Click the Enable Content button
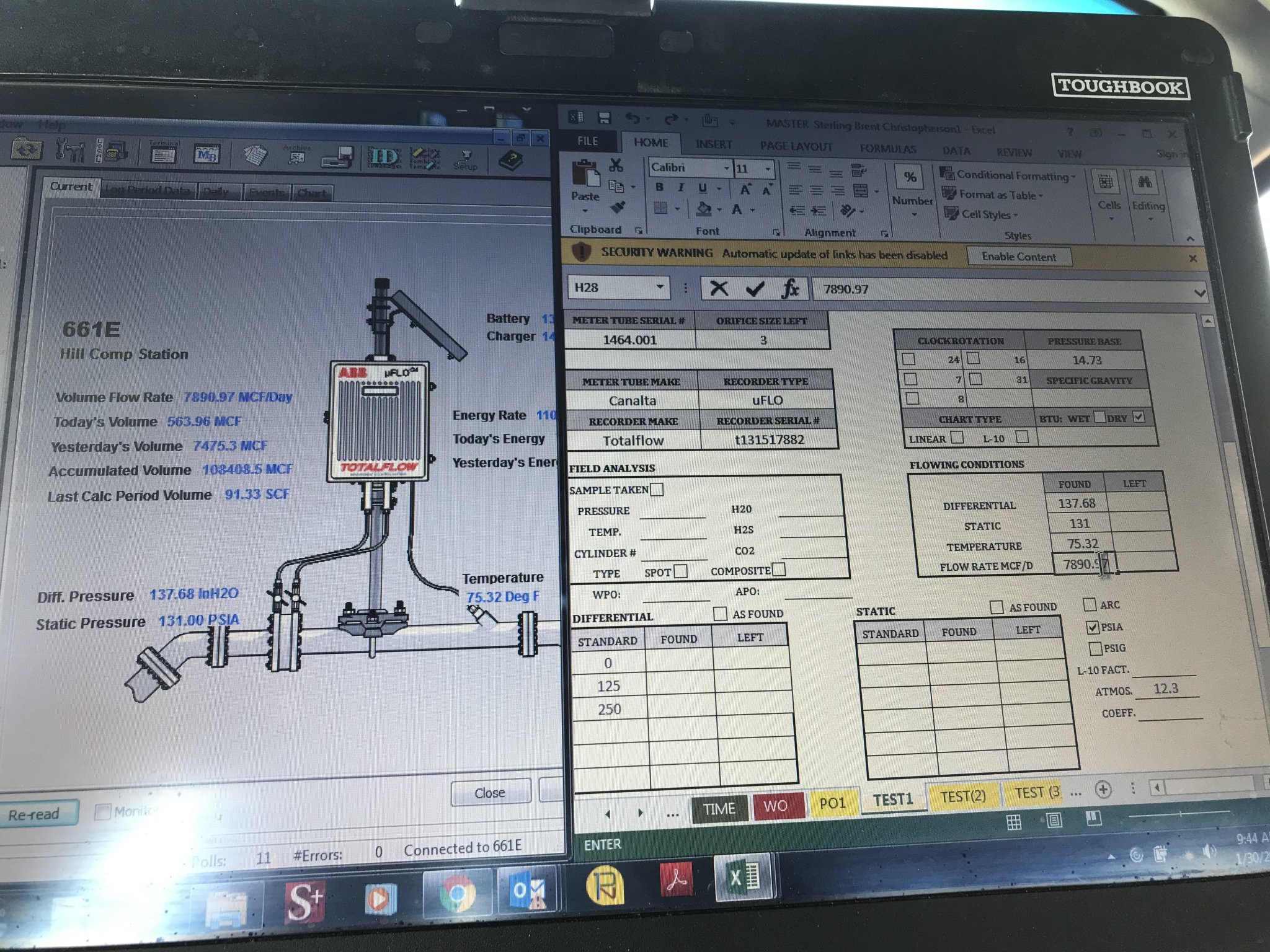Viewport: 1270px width, 952px height. click(x=1018, y=257)
